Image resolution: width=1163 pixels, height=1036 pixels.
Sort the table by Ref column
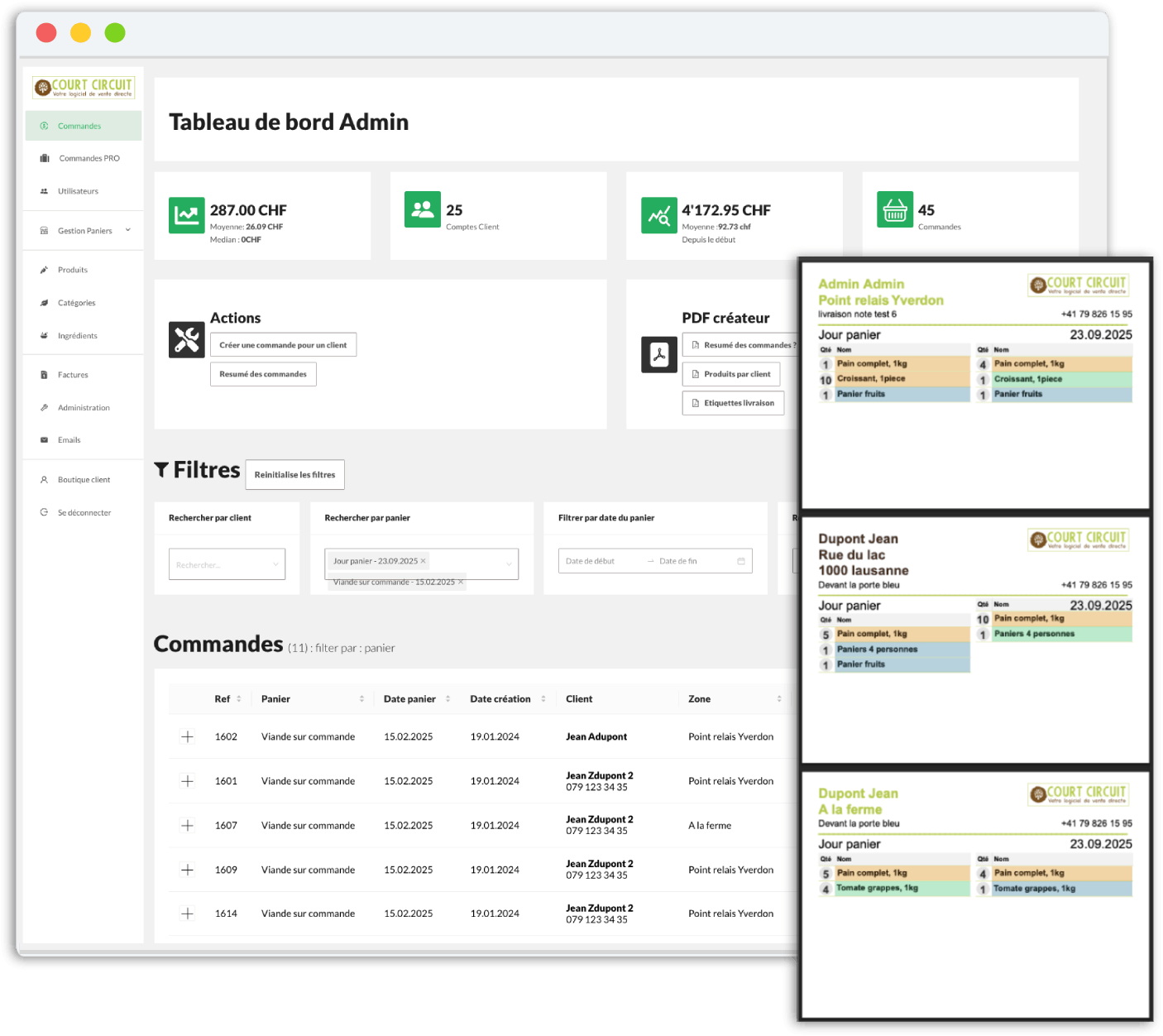point(238,699)
